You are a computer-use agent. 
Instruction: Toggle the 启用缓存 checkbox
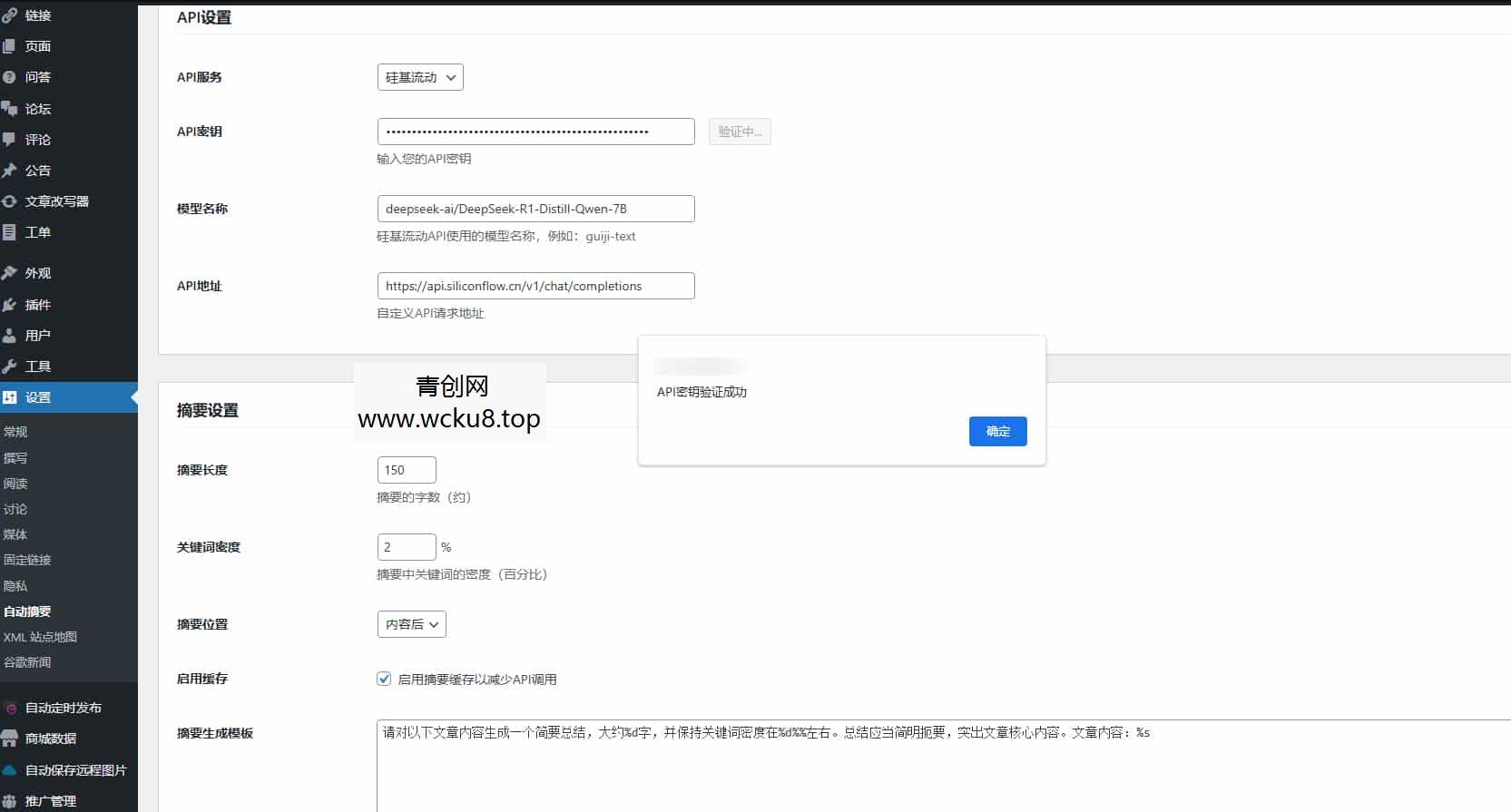(x=384, y=679)
